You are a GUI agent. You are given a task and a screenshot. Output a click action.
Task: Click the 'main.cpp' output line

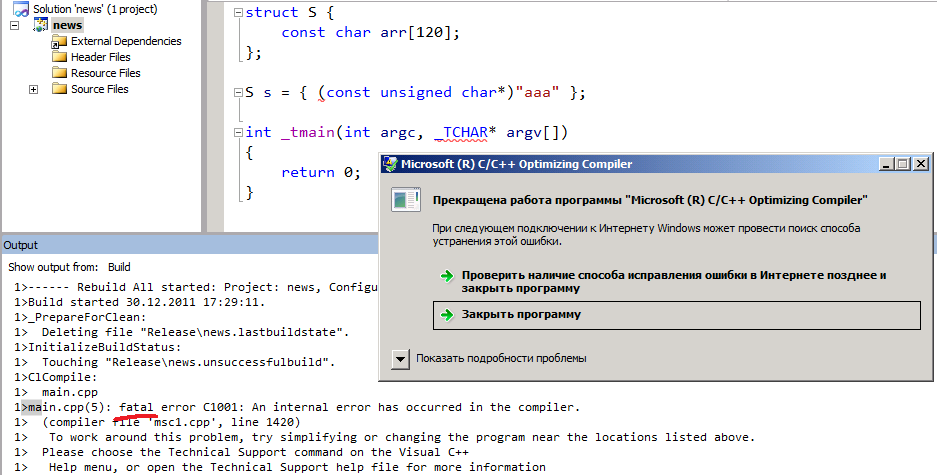pos(56,393)
